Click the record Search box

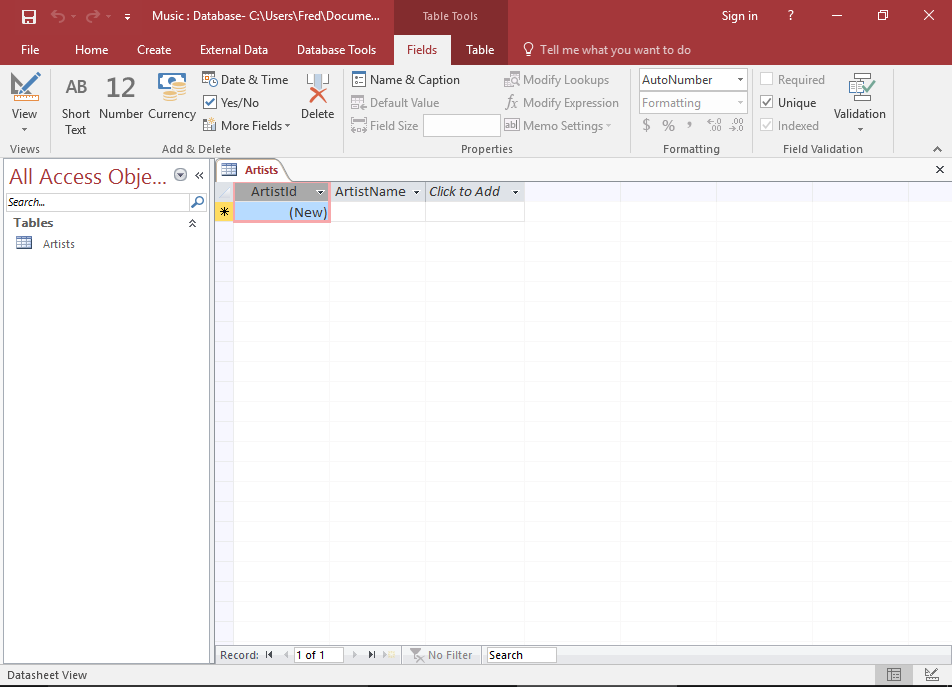click(x=522, y=655)
